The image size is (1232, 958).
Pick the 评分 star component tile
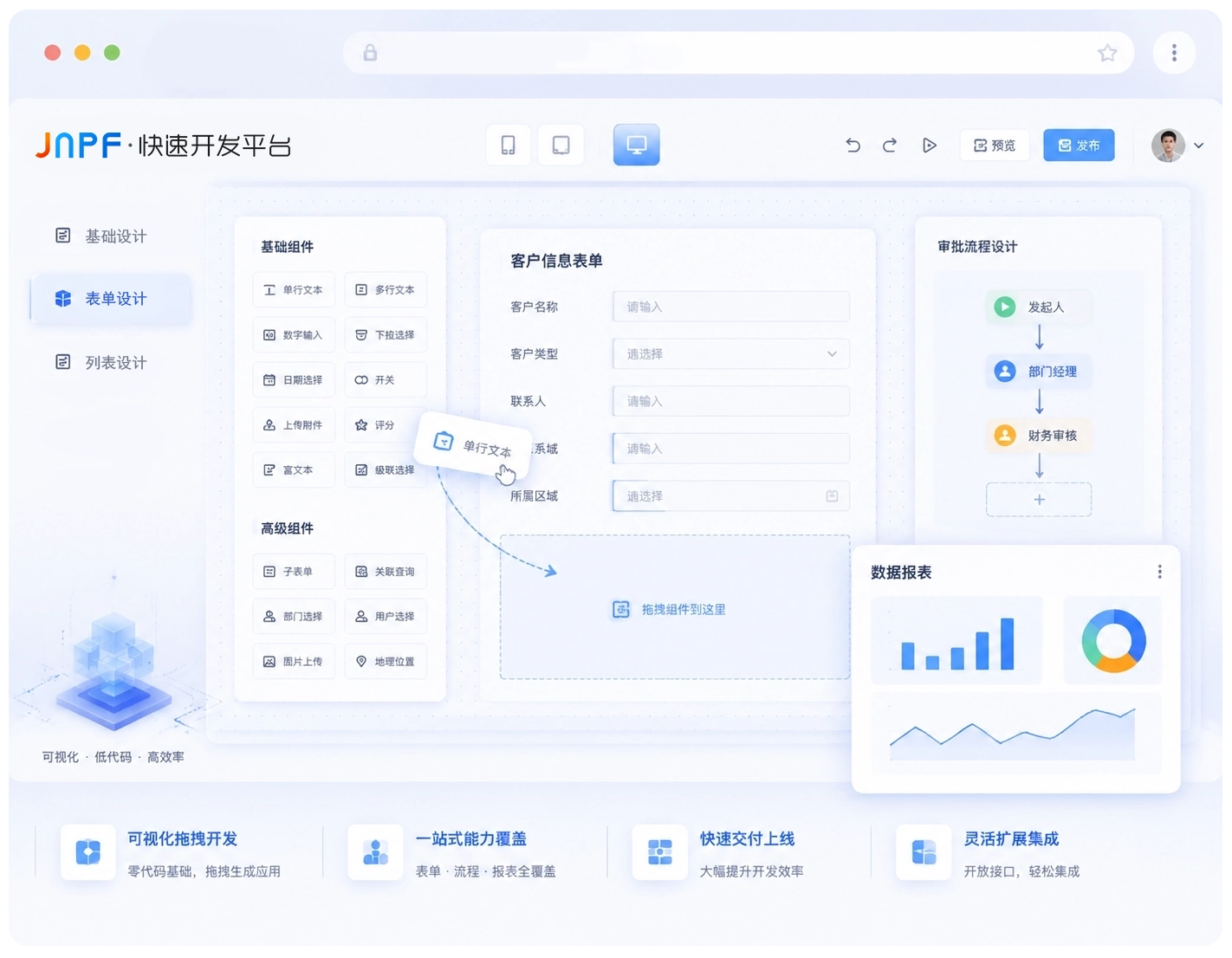(x=381, y=425)
